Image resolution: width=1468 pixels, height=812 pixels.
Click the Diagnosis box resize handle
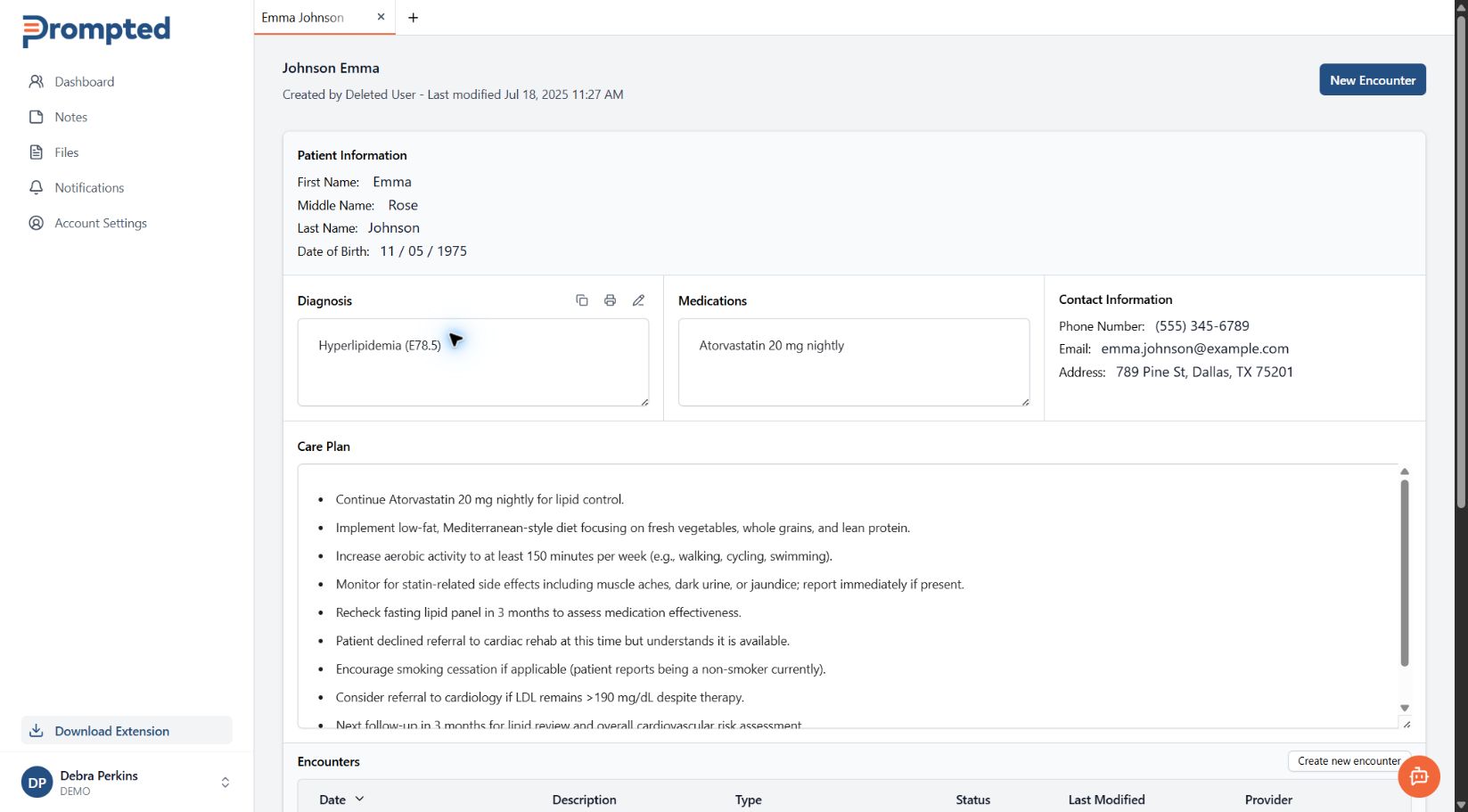point(644,402)
